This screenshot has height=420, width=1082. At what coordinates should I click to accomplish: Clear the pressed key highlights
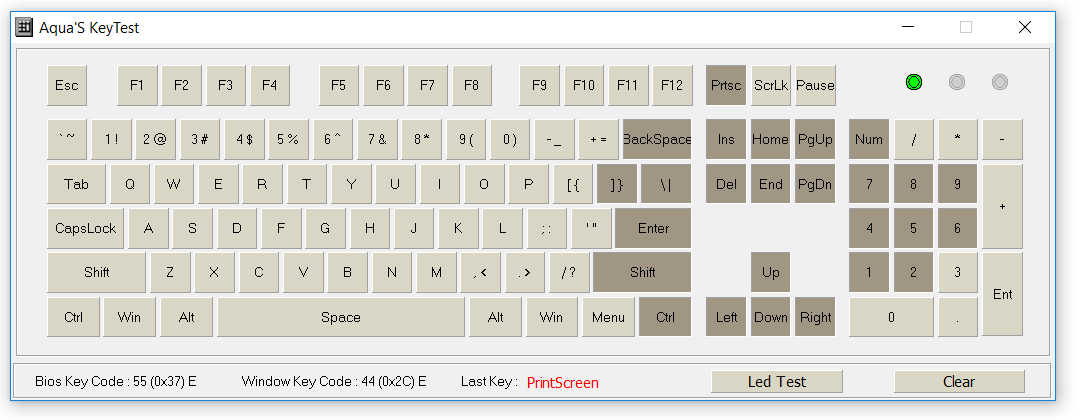click(959, 381)
